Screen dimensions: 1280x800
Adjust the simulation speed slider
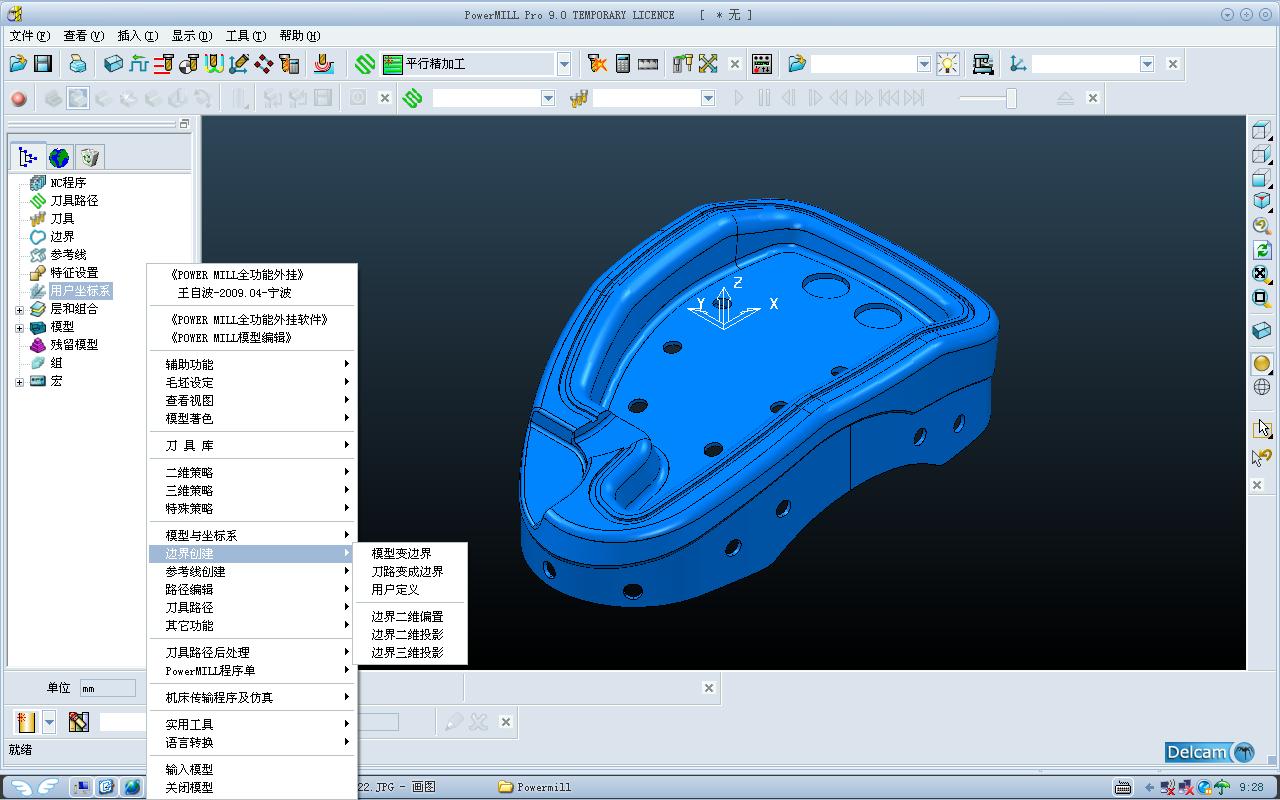pos(1011,98)
